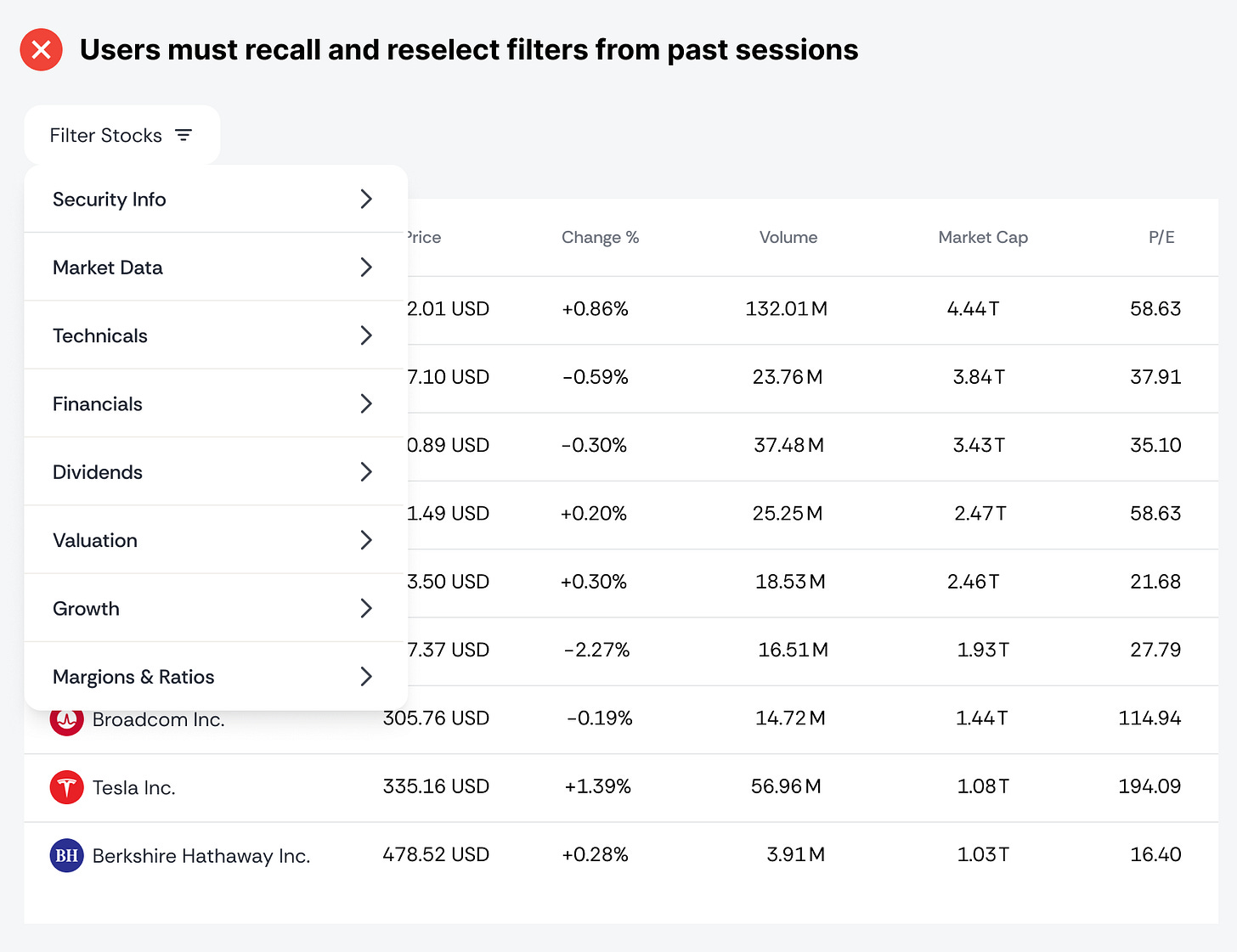This screenshot has height=952, width=1237.
Task: Click the Filter Stocks button
Action: coord(121,135)
